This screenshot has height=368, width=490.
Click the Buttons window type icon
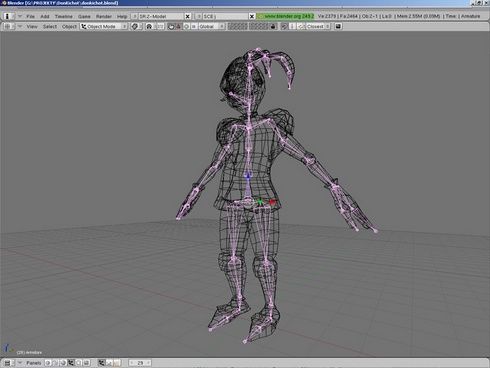[x=7, y=363]
